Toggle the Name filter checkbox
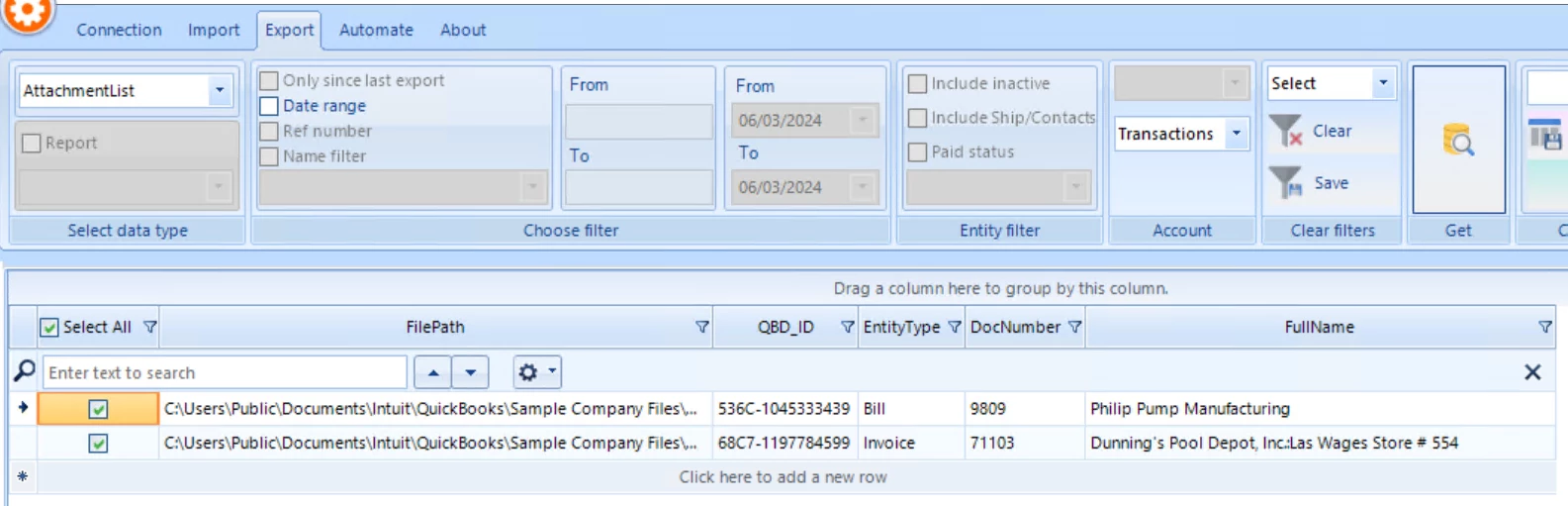Screen dimensions: 1568x506 268,156
